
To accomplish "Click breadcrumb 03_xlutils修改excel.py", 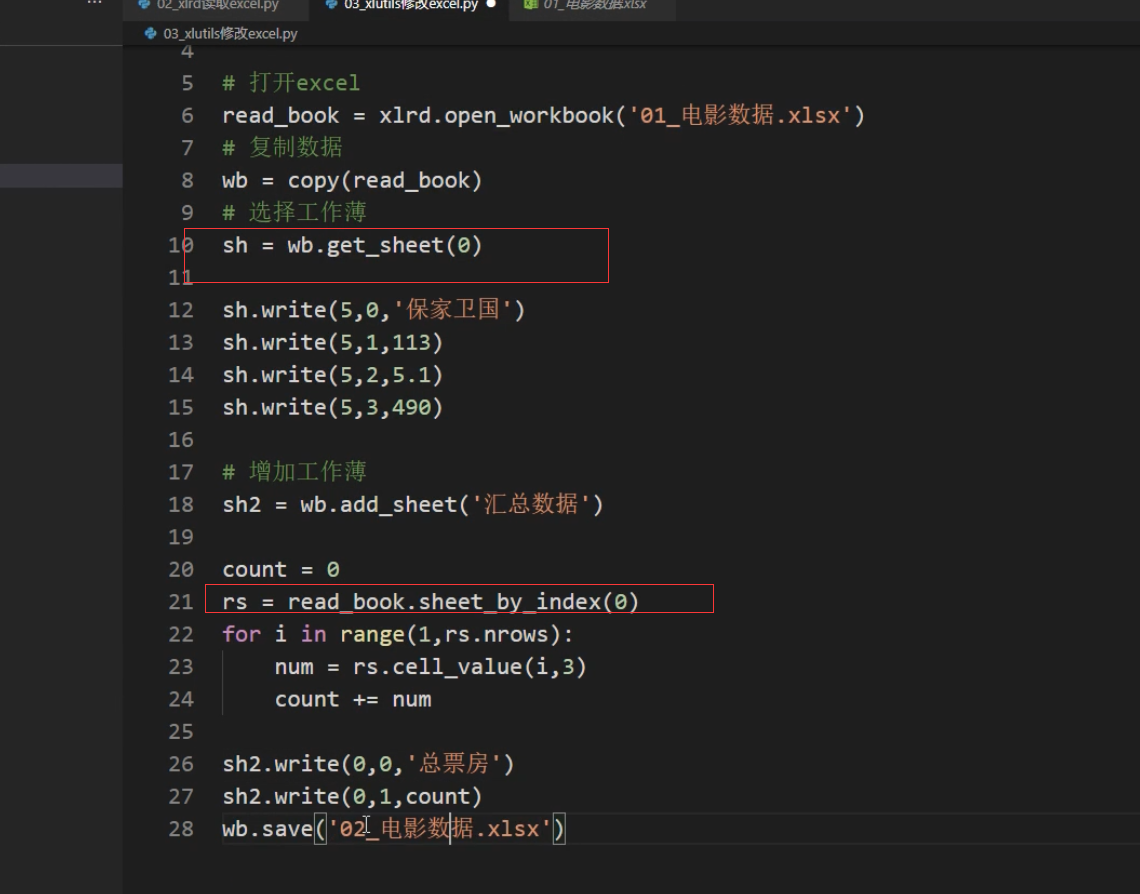I will [x=230, y=33].
